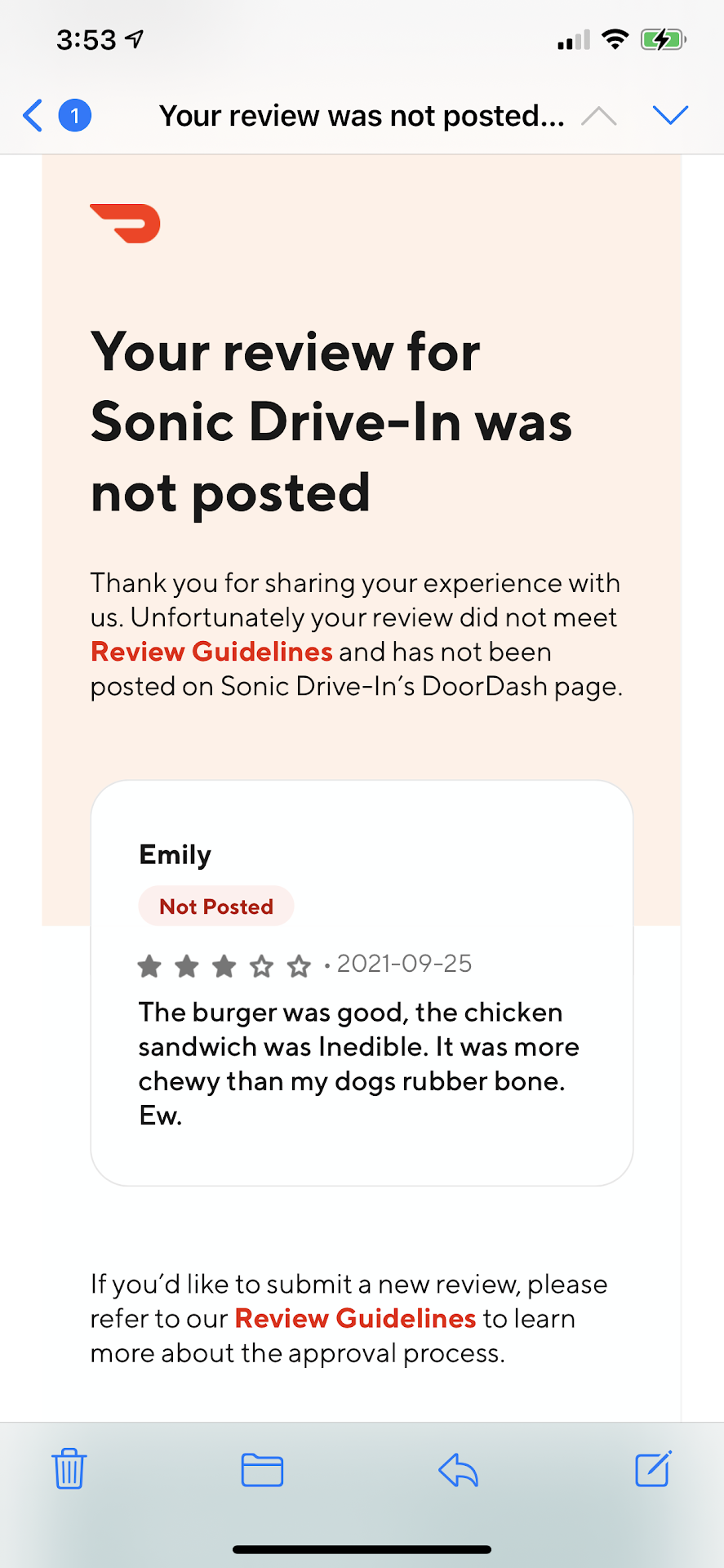
Task: Compose a new message with pencil icon
Action: (x=653, y=1469)
